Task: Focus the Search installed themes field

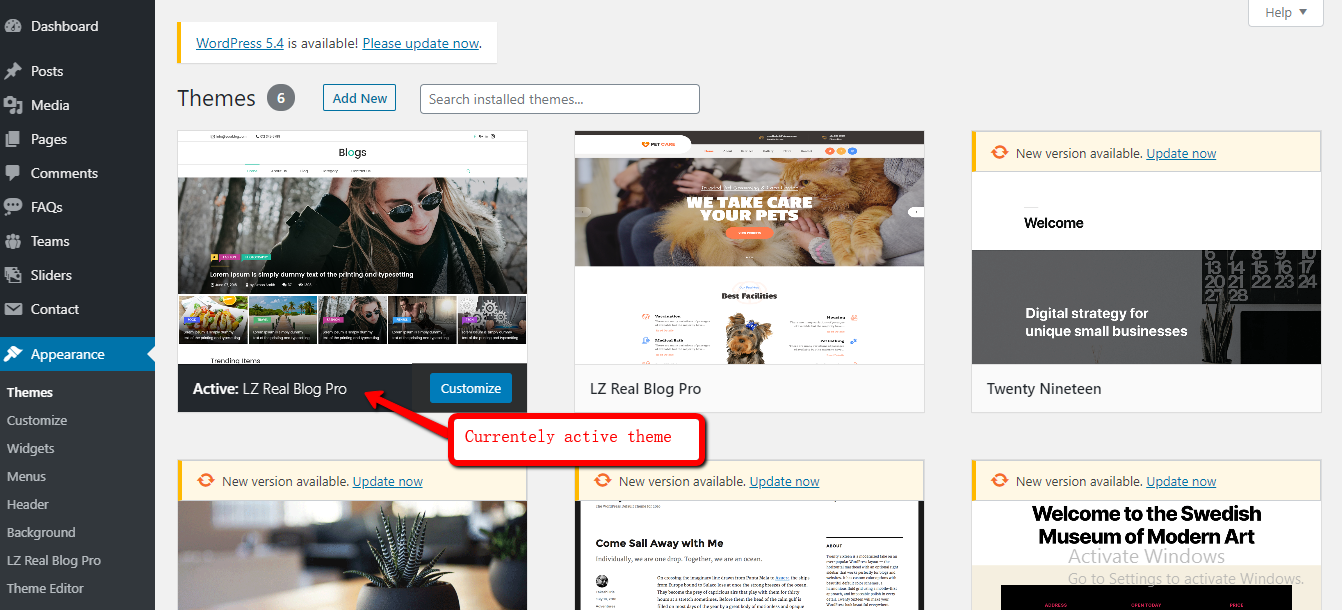Action: pos(560,99)
